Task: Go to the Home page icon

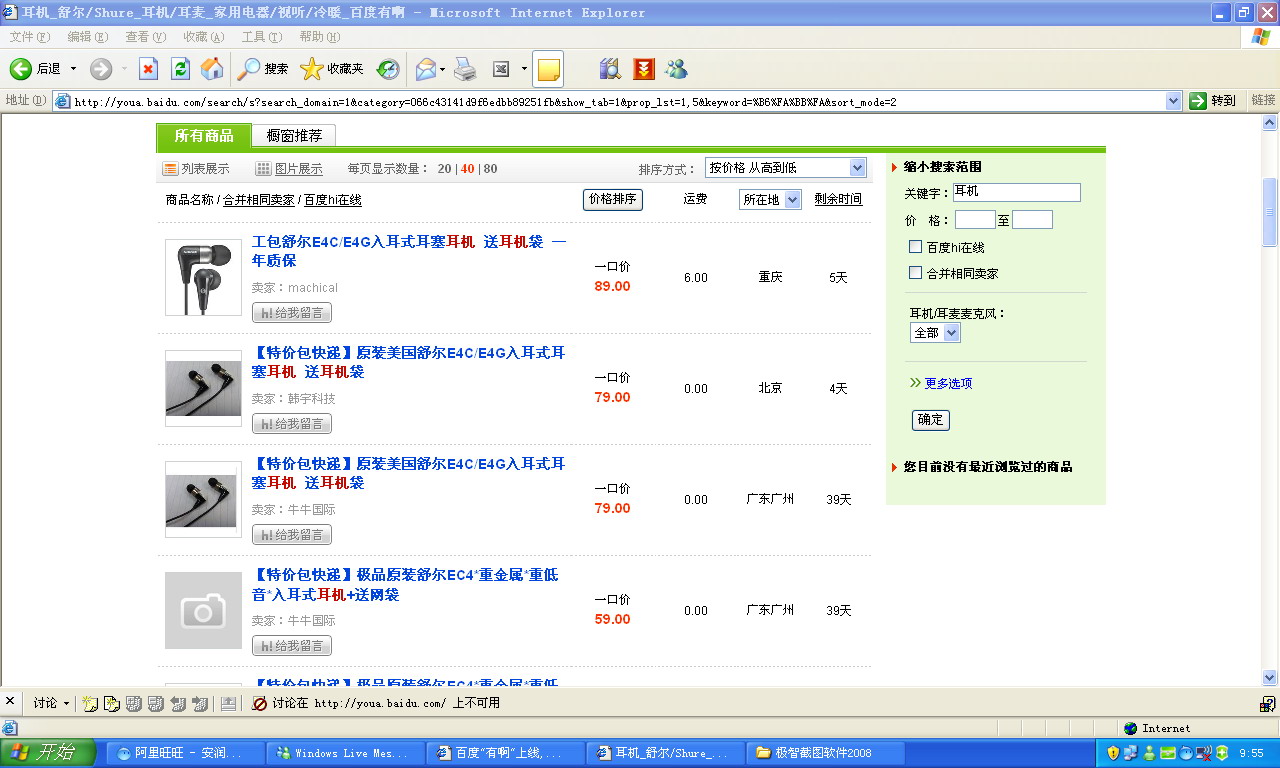Action: pyautogui.click(x=212, y=69)
